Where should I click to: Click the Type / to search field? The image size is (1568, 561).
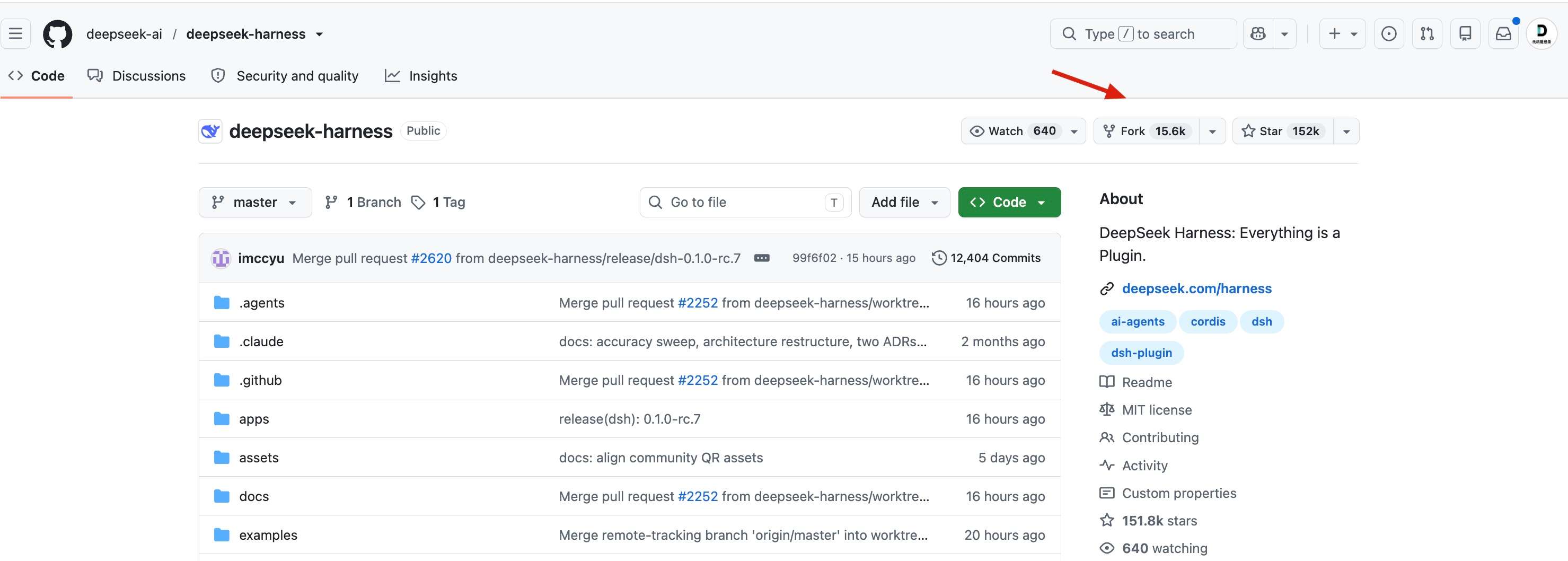(x=1143, y=33)
